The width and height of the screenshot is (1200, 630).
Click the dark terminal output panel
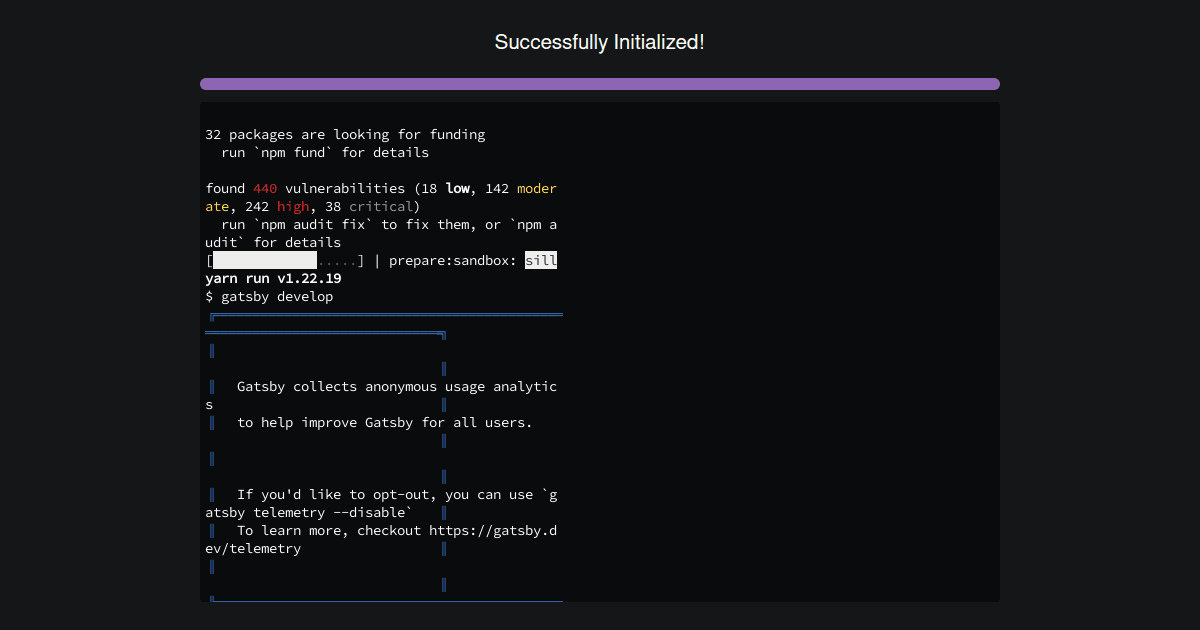click(x=780, y=350)
